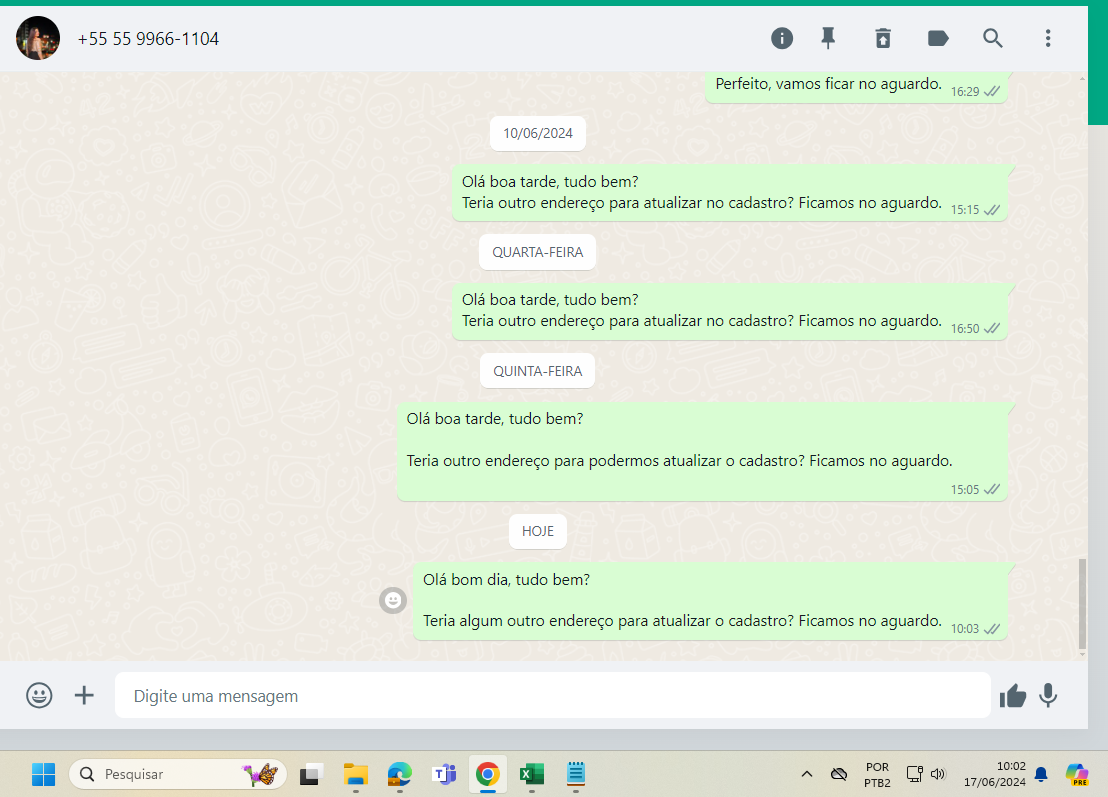Screen dimensions: 1108x797
Task: Open the label tag icon
Action: [x=938, y=38]
